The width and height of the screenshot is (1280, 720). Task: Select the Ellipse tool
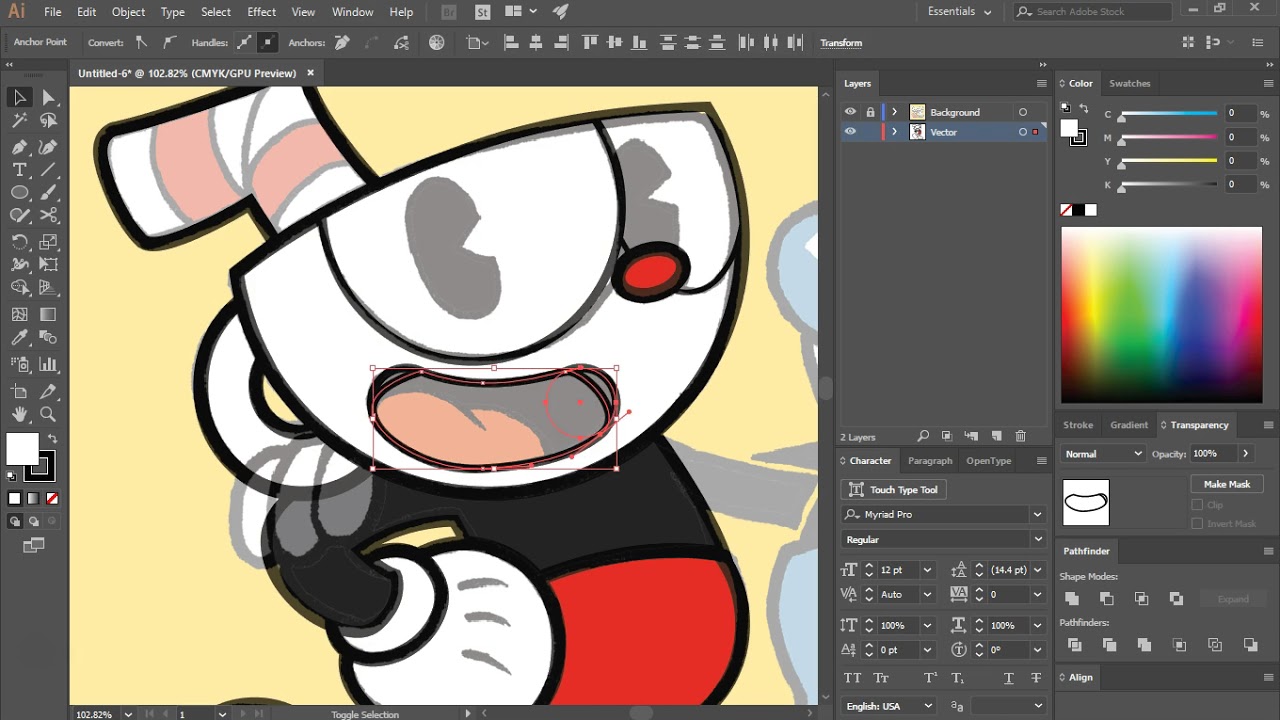19,193
